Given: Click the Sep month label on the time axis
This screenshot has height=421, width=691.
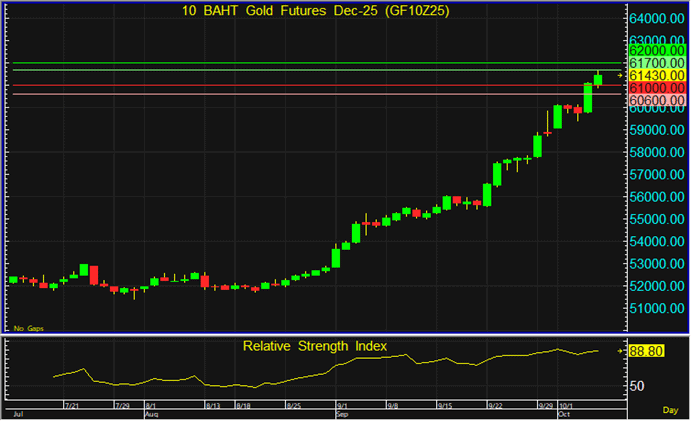Looking at the screenshot, I should click(342, 412).
